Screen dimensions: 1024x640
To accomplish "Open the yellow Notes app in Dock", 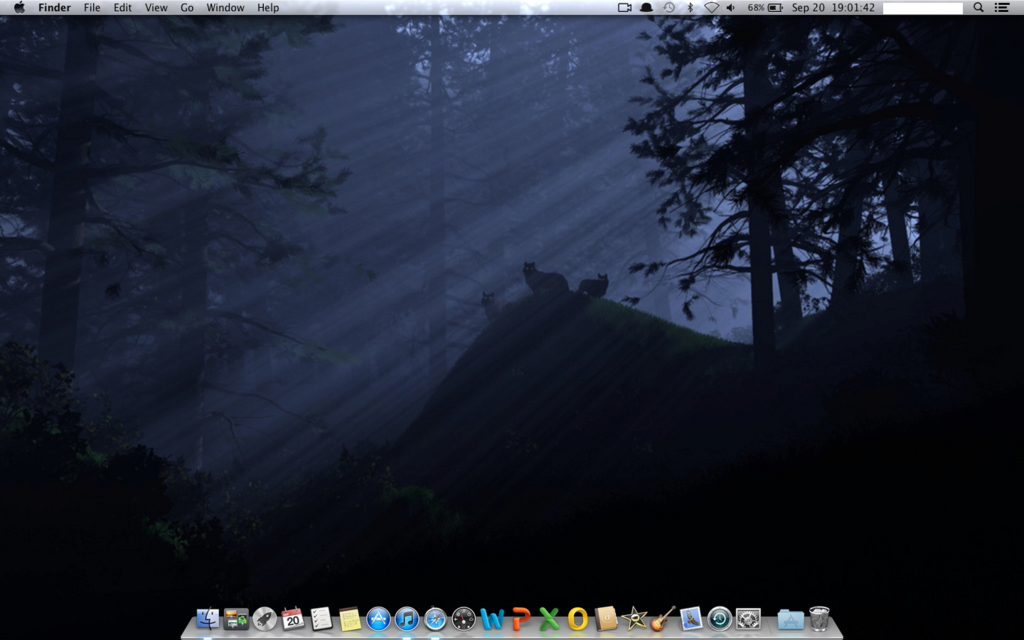I will tap(349, 618).
